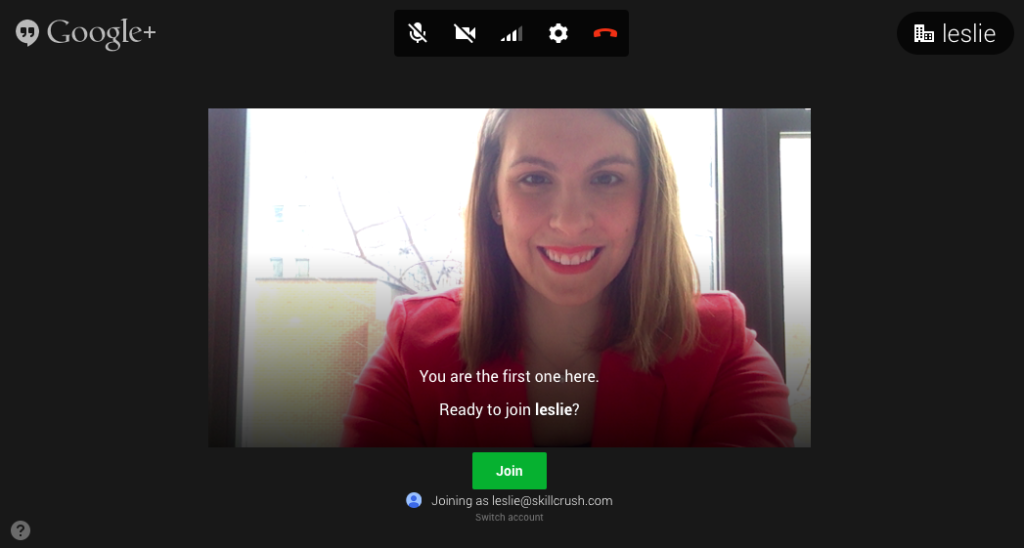Viewport: 1024px width, 548px height.
Task: Click "You are the first one here." message
Action: 509,377
